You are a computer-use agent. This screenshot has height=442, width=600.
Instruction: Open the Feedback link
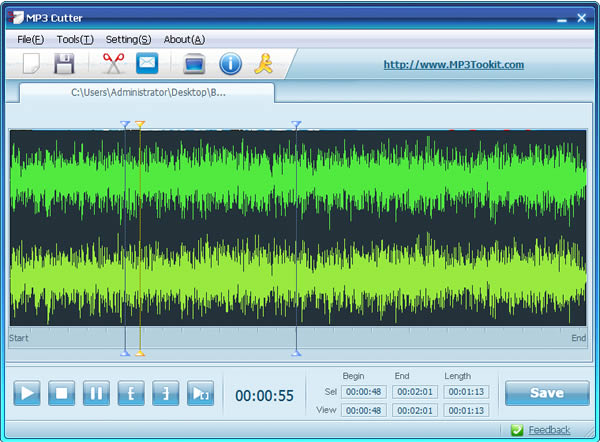[x=549, y=430]
